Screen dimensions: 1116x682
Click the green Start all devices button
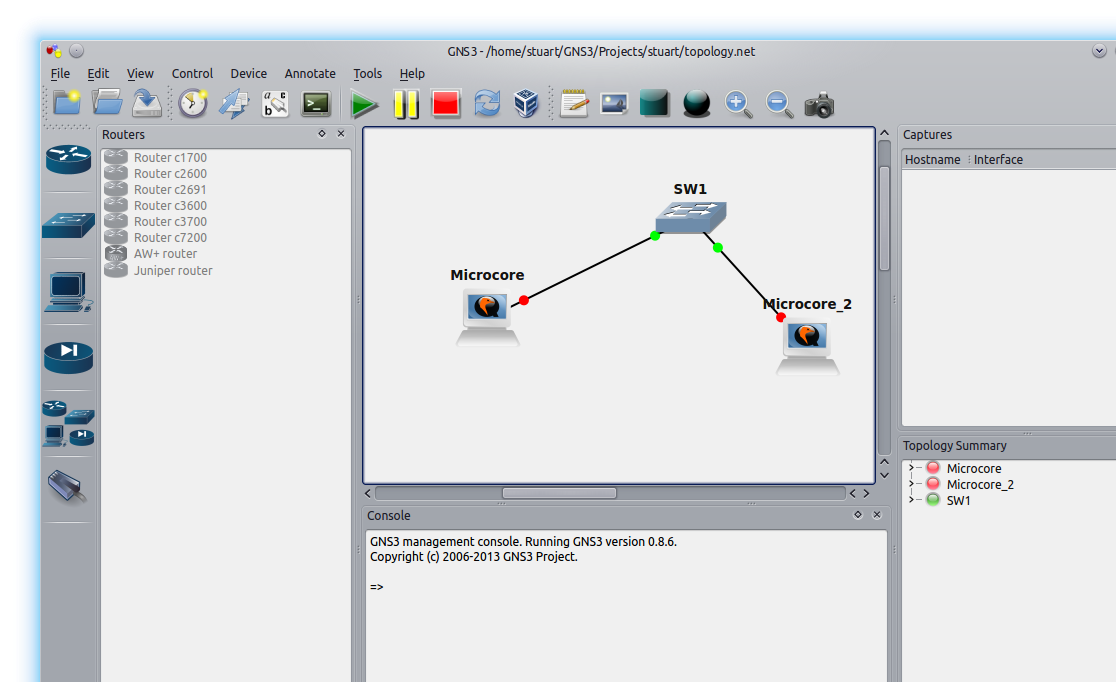(x=364, y=104)
